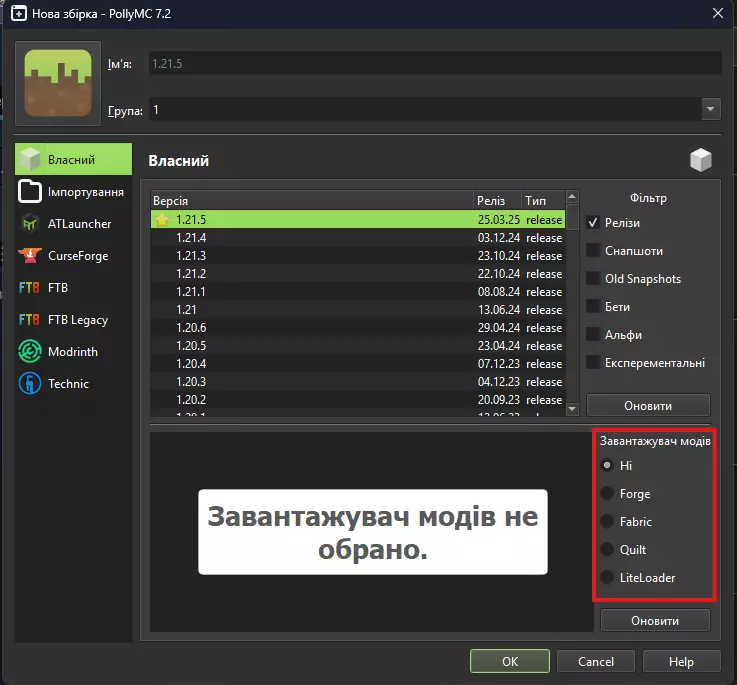Screen dimensions: 737x685
Task: Click the Власний cube icon in sidebar
Action: click(30, 159)
